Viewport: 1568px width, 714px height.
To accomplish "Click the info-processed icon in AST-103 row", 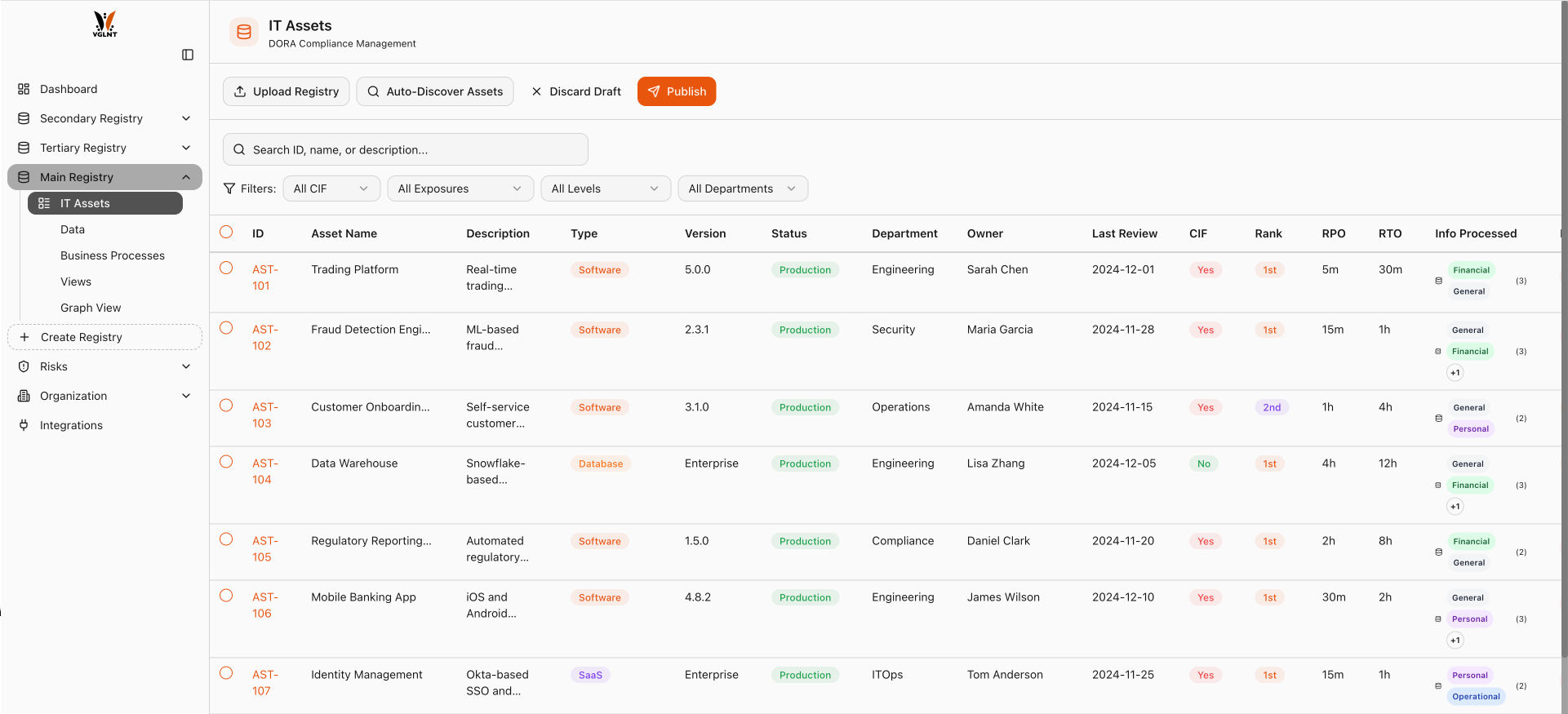I will (1439, 419).
